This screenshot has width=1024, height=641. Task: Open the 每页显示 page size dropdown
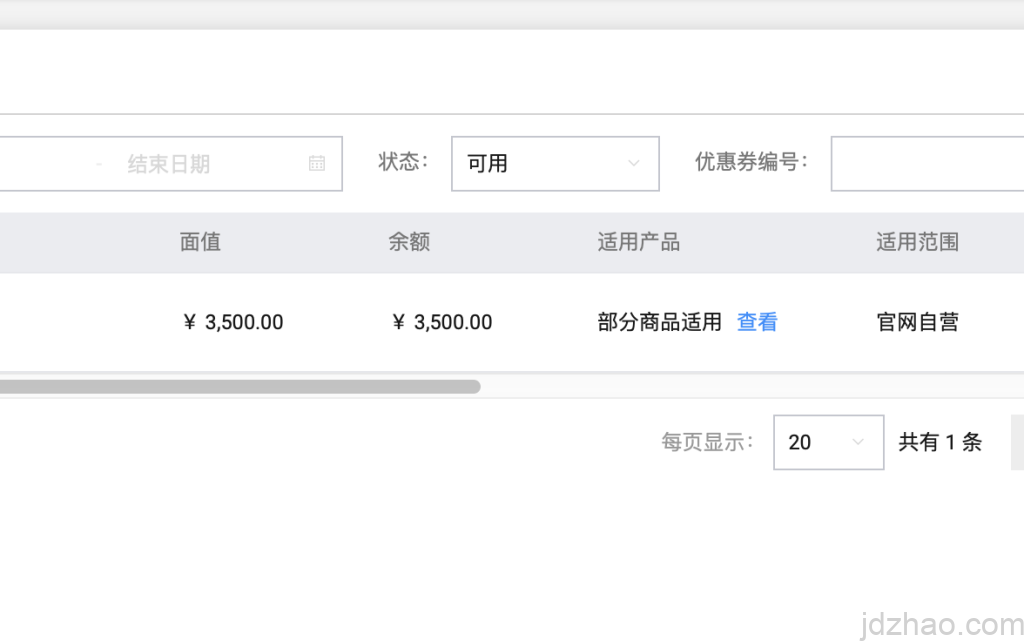(x=828, y=442)
